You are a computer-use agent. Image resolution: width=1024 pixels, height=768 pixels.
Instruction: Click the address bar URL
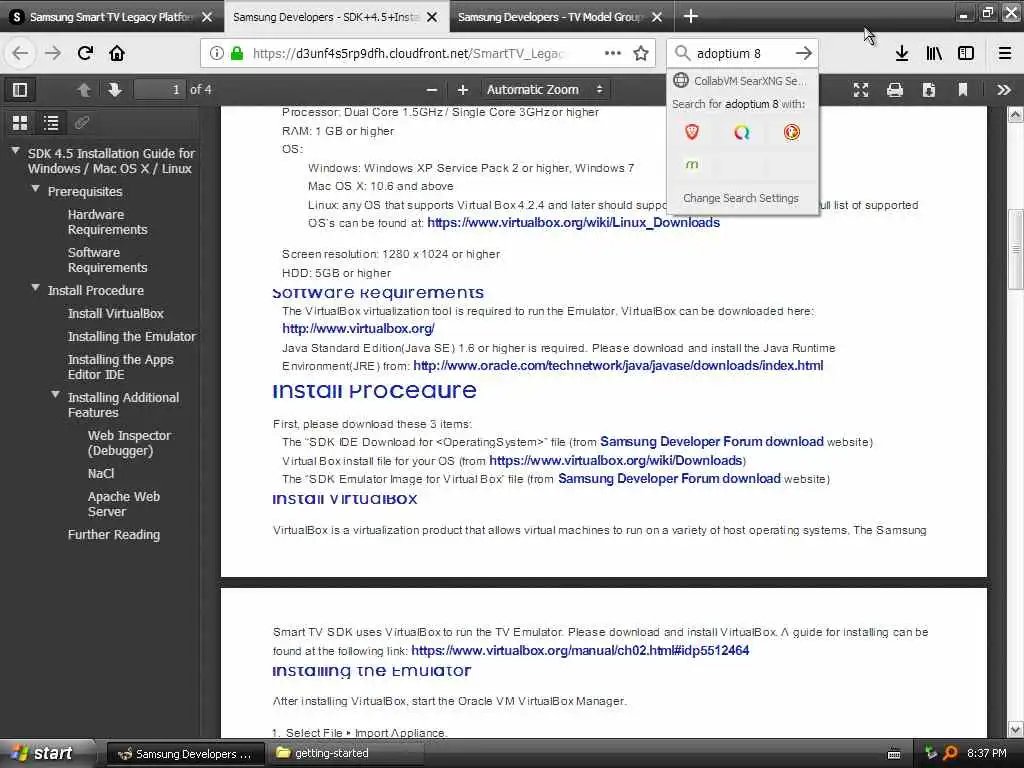(x=408, y=53)
